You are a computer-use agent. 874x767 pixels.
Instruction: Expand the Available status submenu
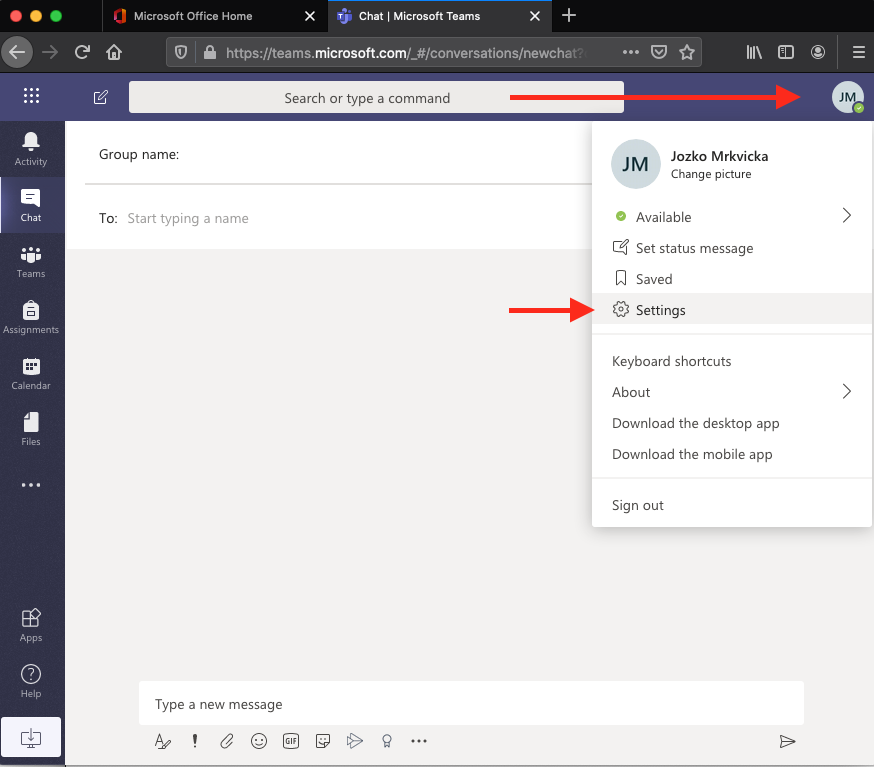pyautogui.click(x=846, y=216)
